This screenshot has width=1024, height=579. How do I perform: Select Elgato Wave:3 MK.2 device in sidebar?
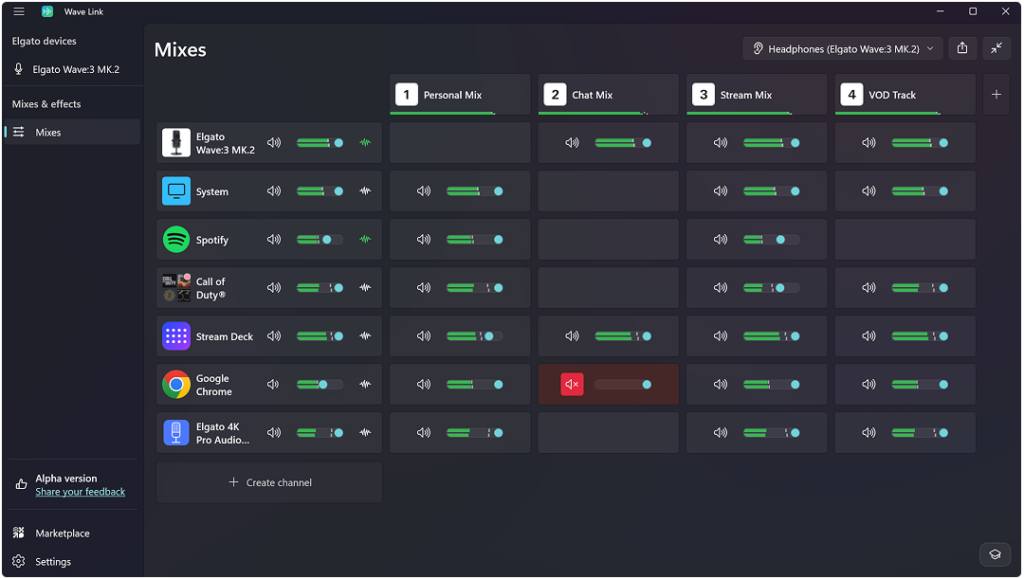(72, 69)
